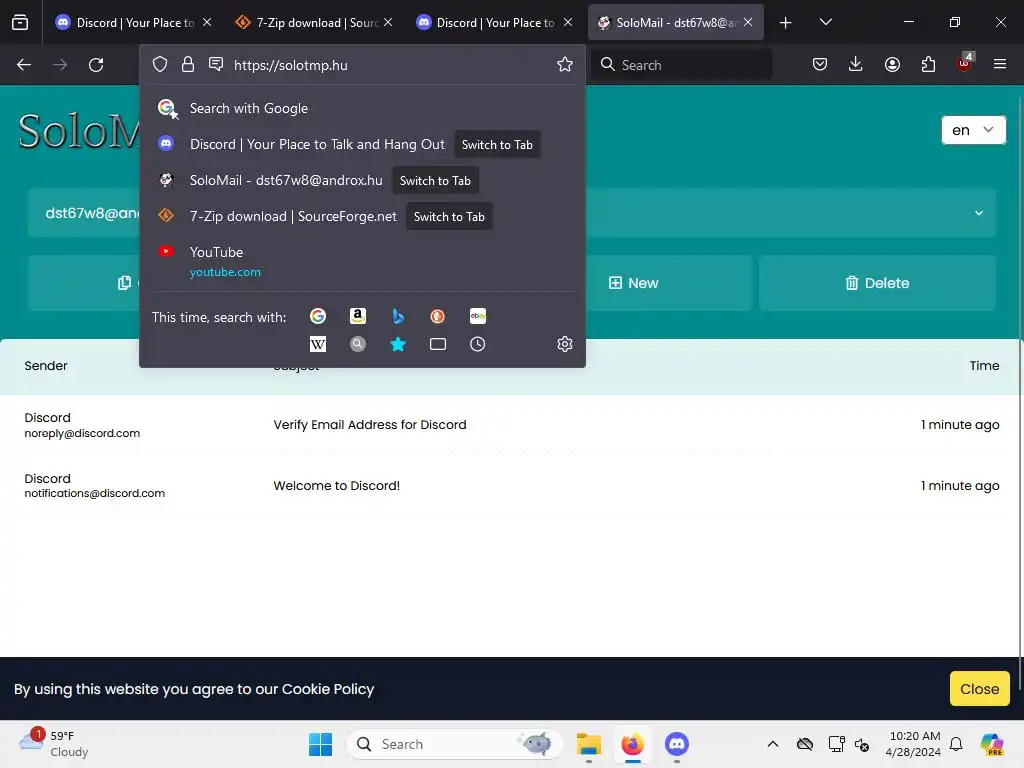The height and width of the screenshot is (768, 1024).
Task: Choose Search with Google suggestion
Action: click(x=362, y=108)
